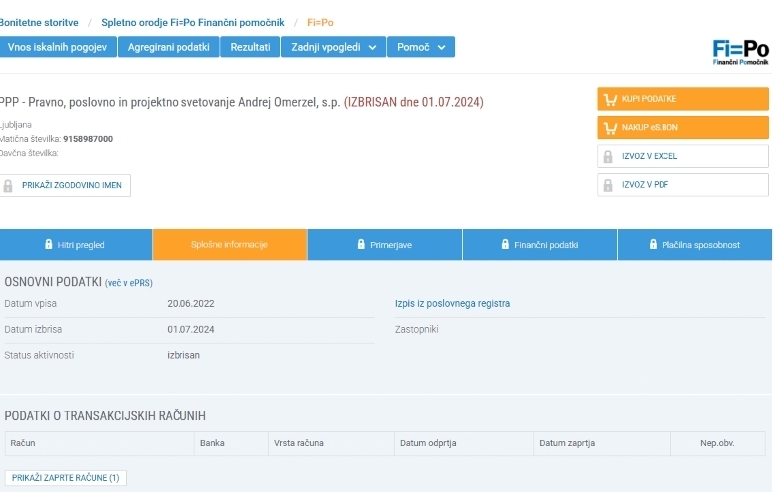
Task: Click the Fi=Po Finančni pomočnik logo
Action: pos(740,51)
